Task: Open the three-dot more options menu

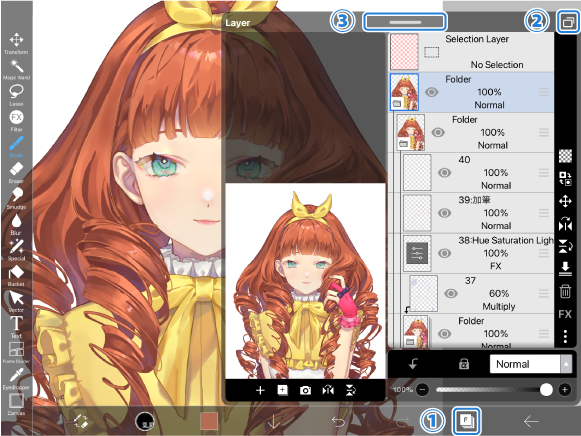Action: (565, 336)
